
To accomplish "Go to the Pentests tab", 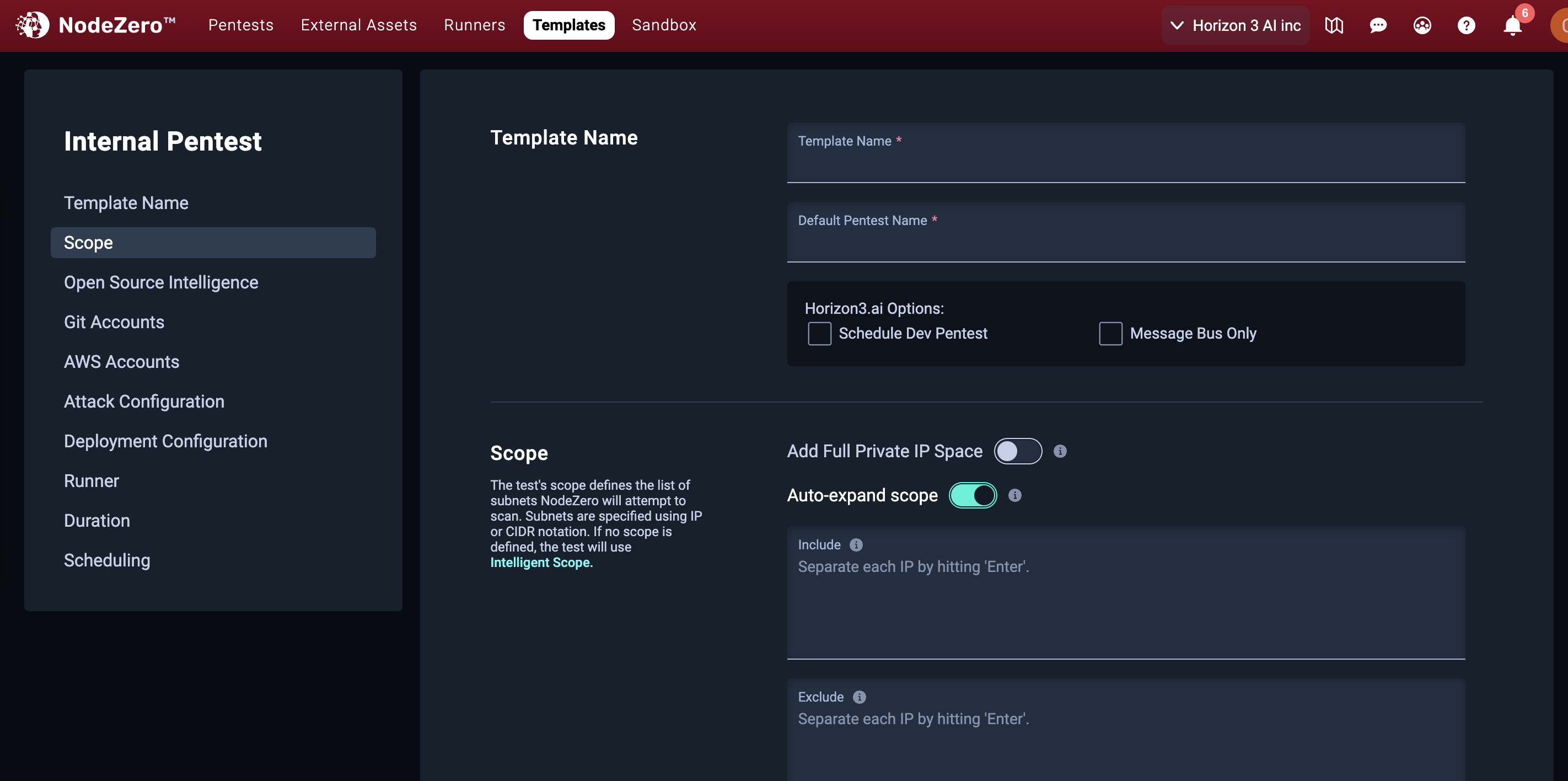I will [240, 25].
